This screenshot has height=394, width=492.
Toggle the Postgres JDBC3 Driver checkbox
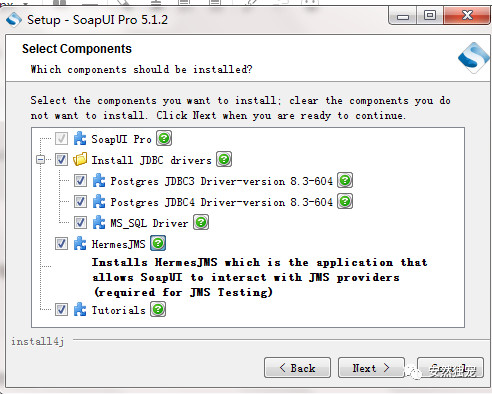click(x=80, y=181)
